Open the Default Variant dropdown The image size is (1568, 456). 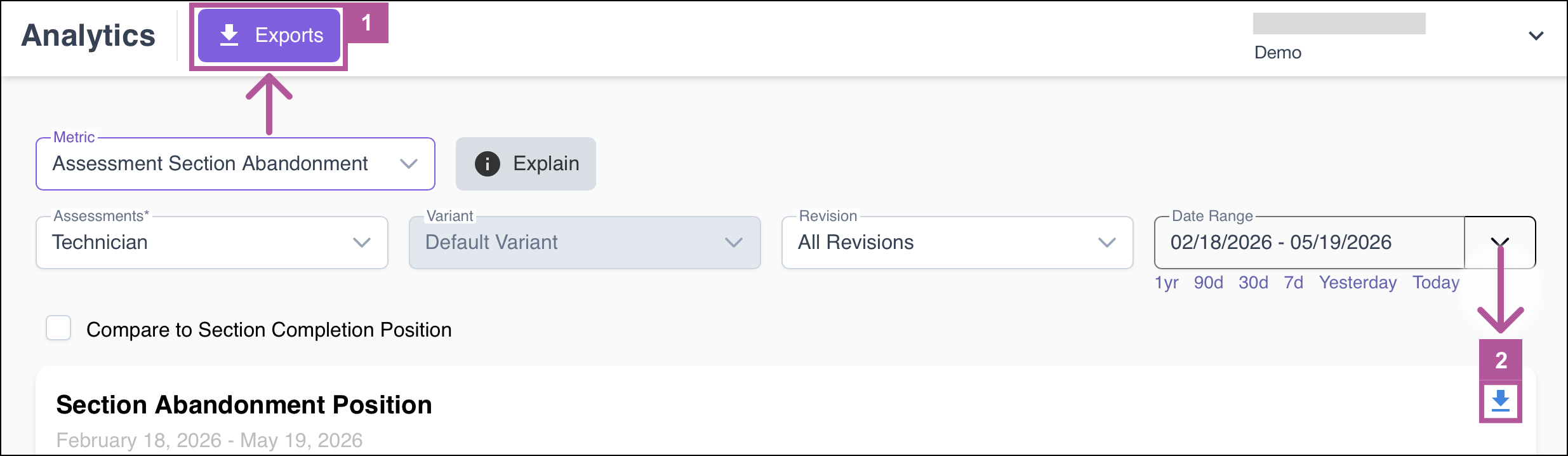[x=585, y=243]
